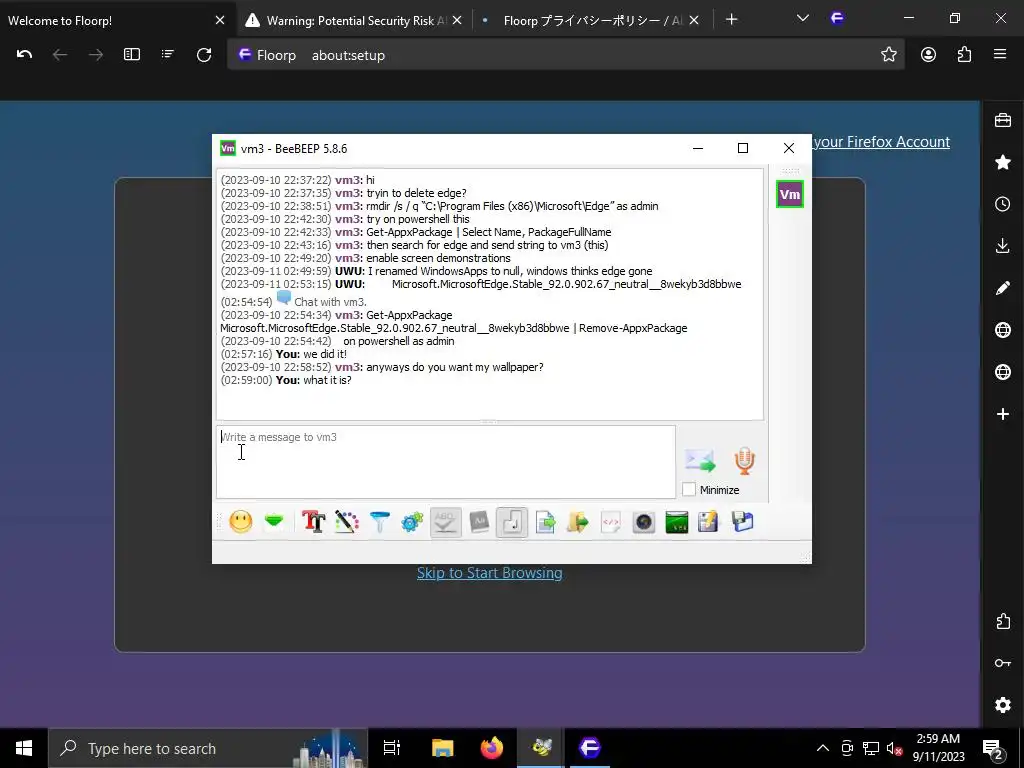Open Task View on the taskbar

pos(392,748)
